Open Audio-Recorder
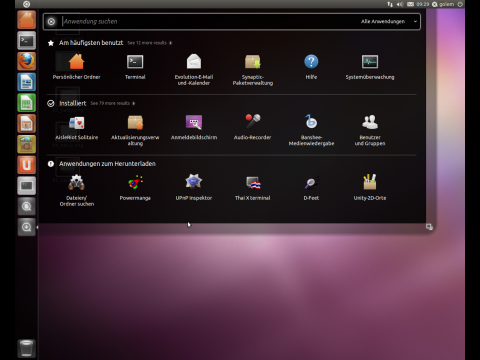The height and width of the screenshot is (360, 480). tap(252, 127)
